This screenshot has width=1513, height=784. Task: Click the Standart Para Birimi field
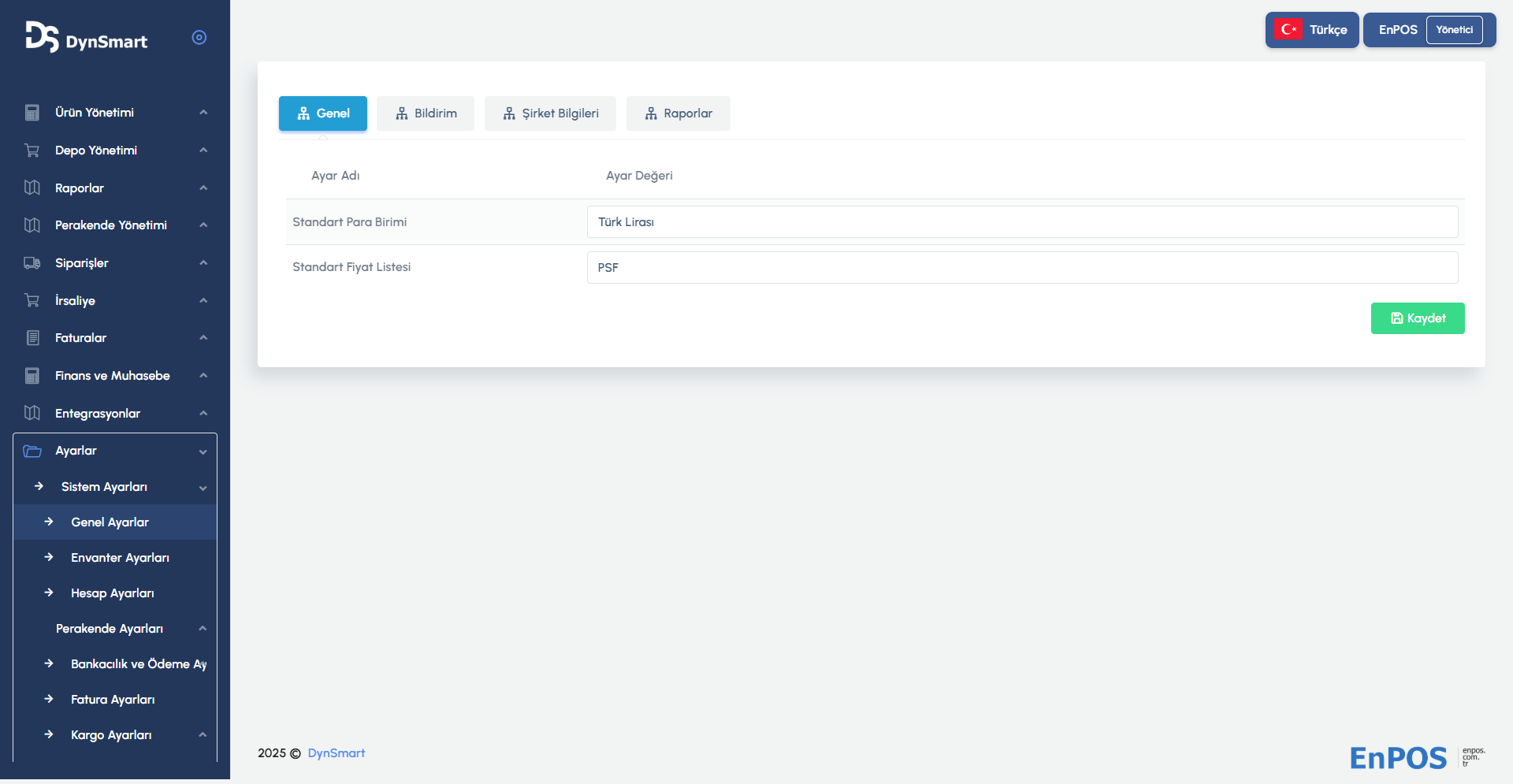coord(1022,222)
